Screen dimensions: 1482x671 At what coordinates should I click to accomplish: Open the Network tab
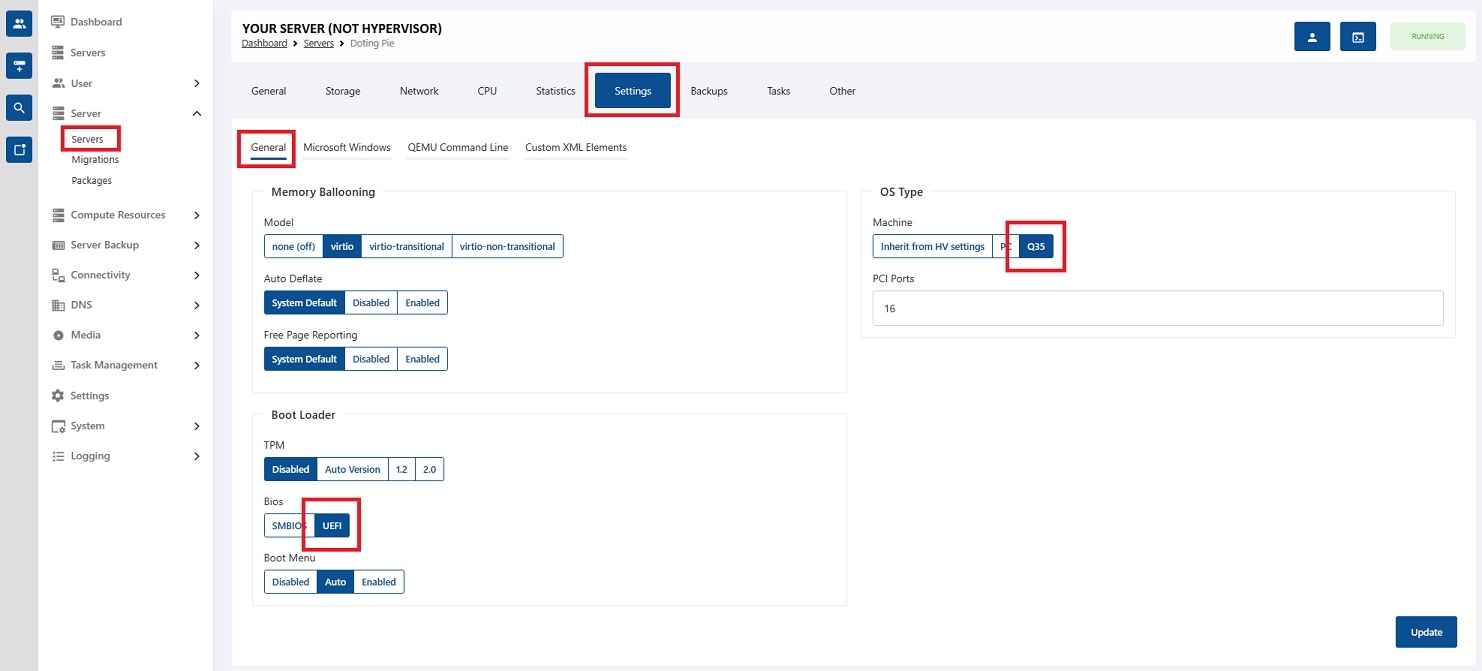click(419, 91)
